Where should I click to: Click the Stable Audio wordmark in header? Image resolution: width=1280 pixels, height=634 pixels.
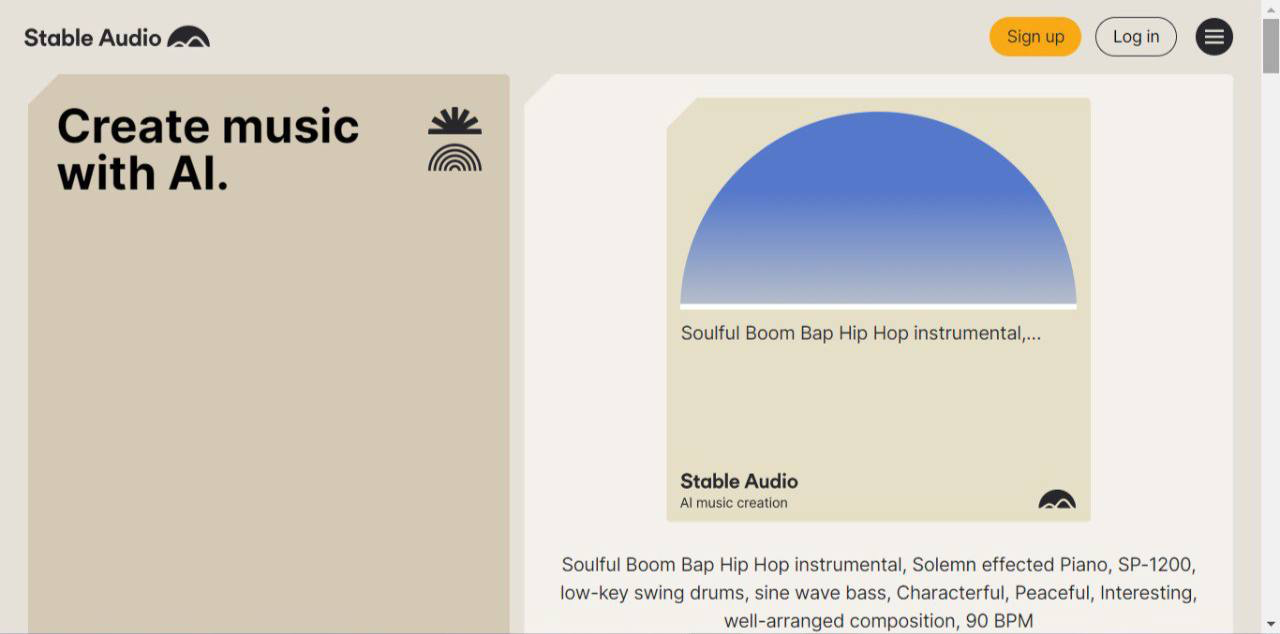pyautogui.click(x=92, y=38)
